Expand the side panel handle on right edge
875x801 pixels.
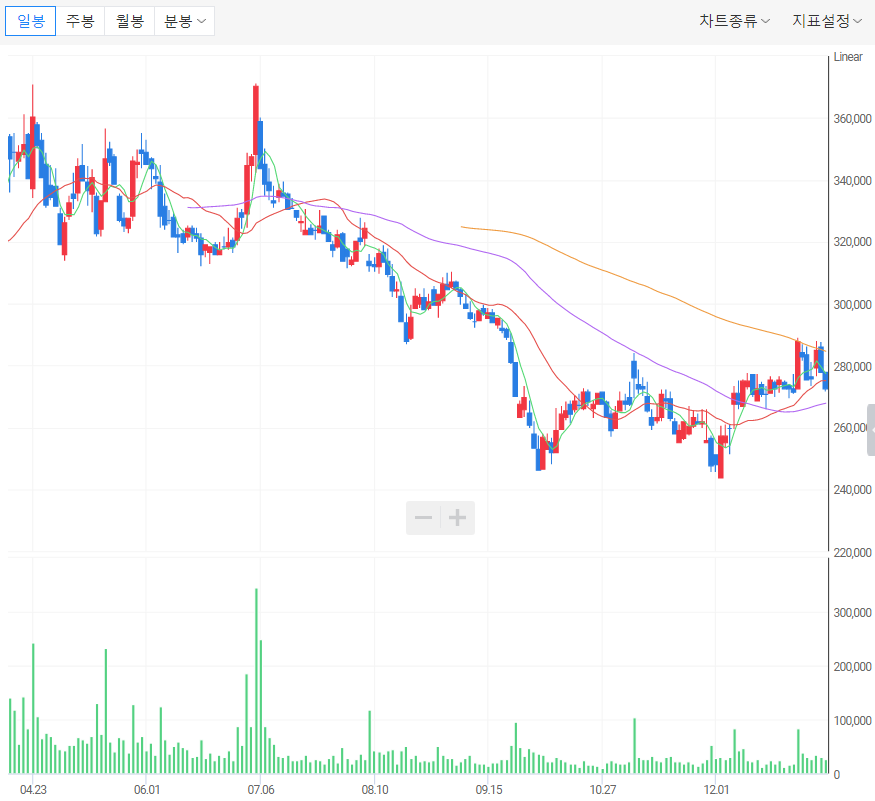pos(871,430)
